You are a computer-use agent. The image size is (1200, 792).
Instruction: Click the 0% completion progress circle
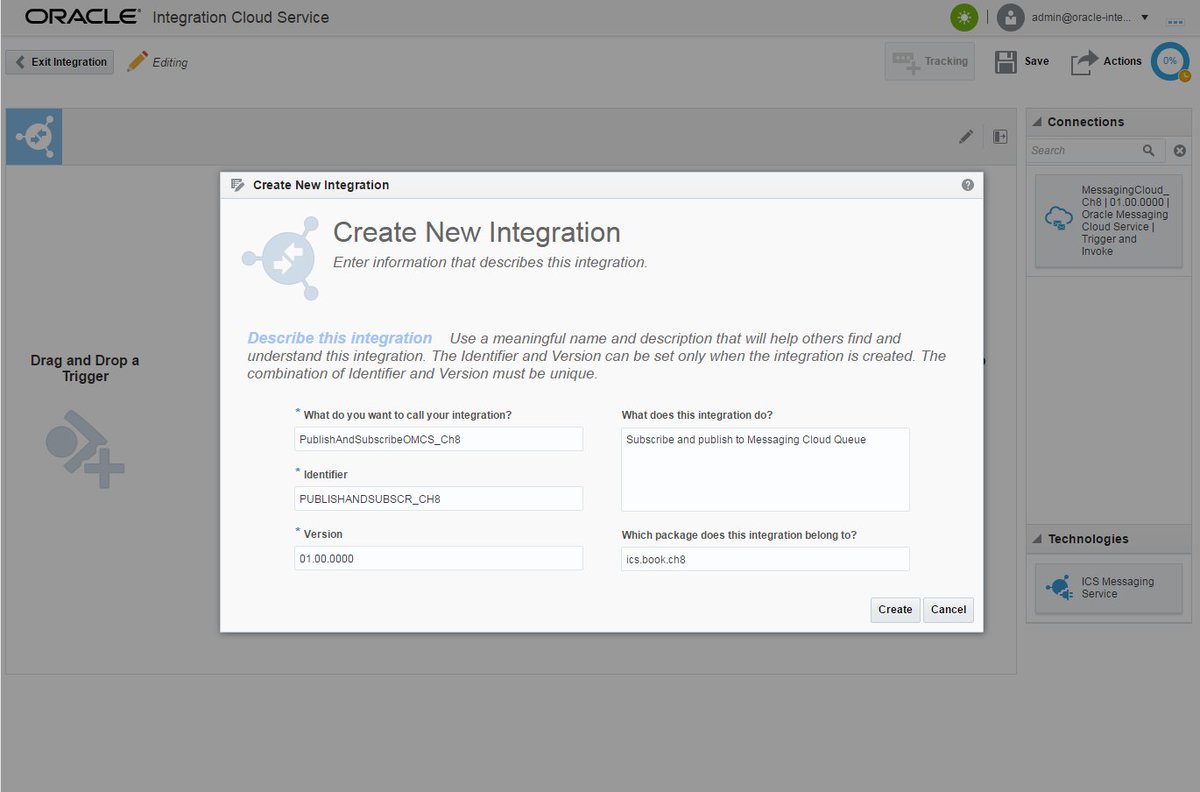tap(1170, 62)
